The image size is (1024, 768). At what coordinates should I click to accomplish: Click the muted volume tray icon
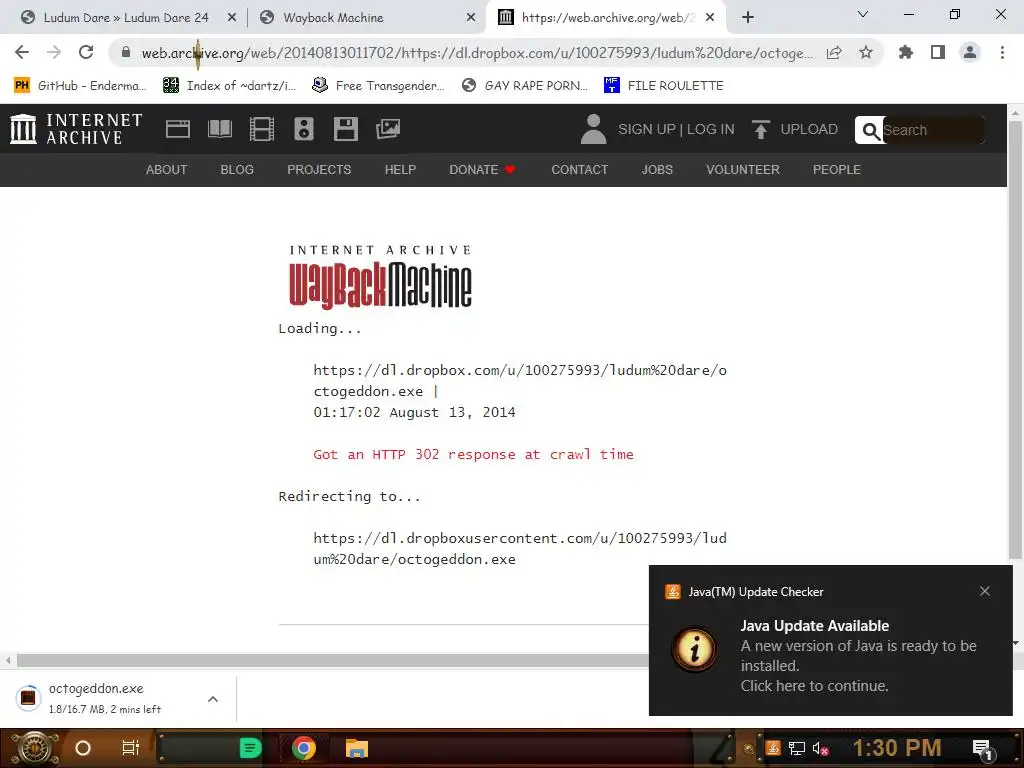point(821,749)
